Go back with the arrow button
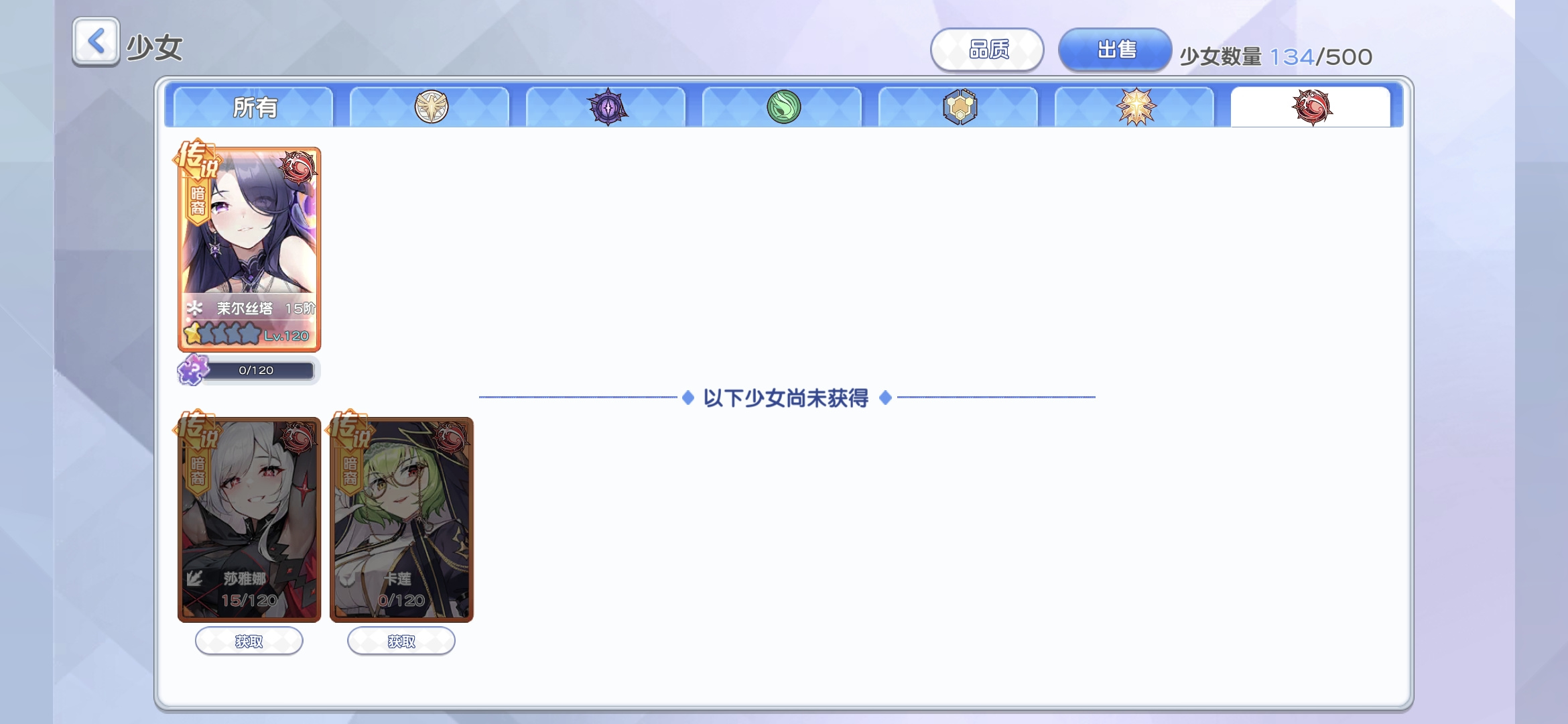 tap(96, 42)
